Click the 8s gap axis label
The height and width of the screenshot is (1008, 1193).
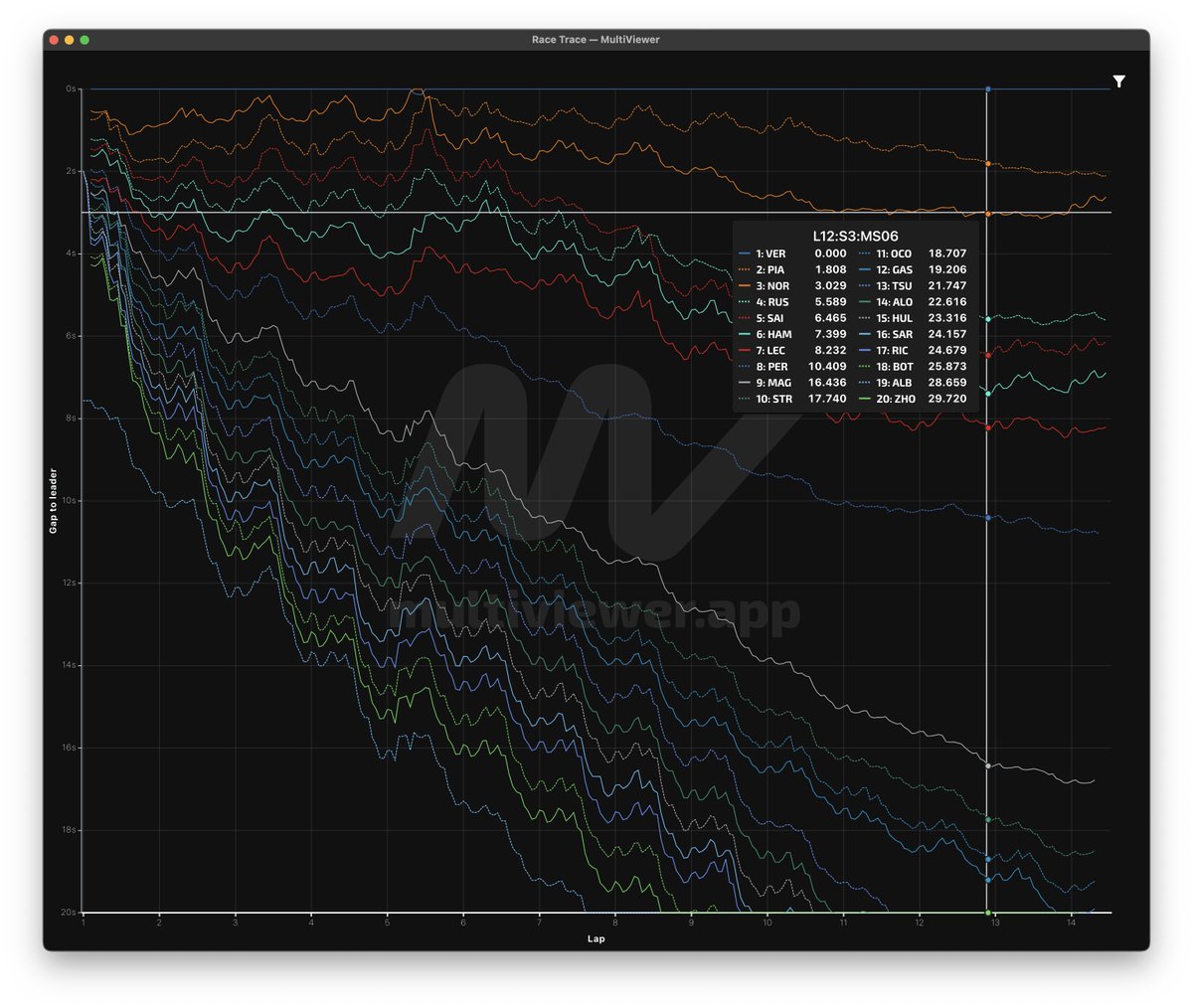point(71,419)
